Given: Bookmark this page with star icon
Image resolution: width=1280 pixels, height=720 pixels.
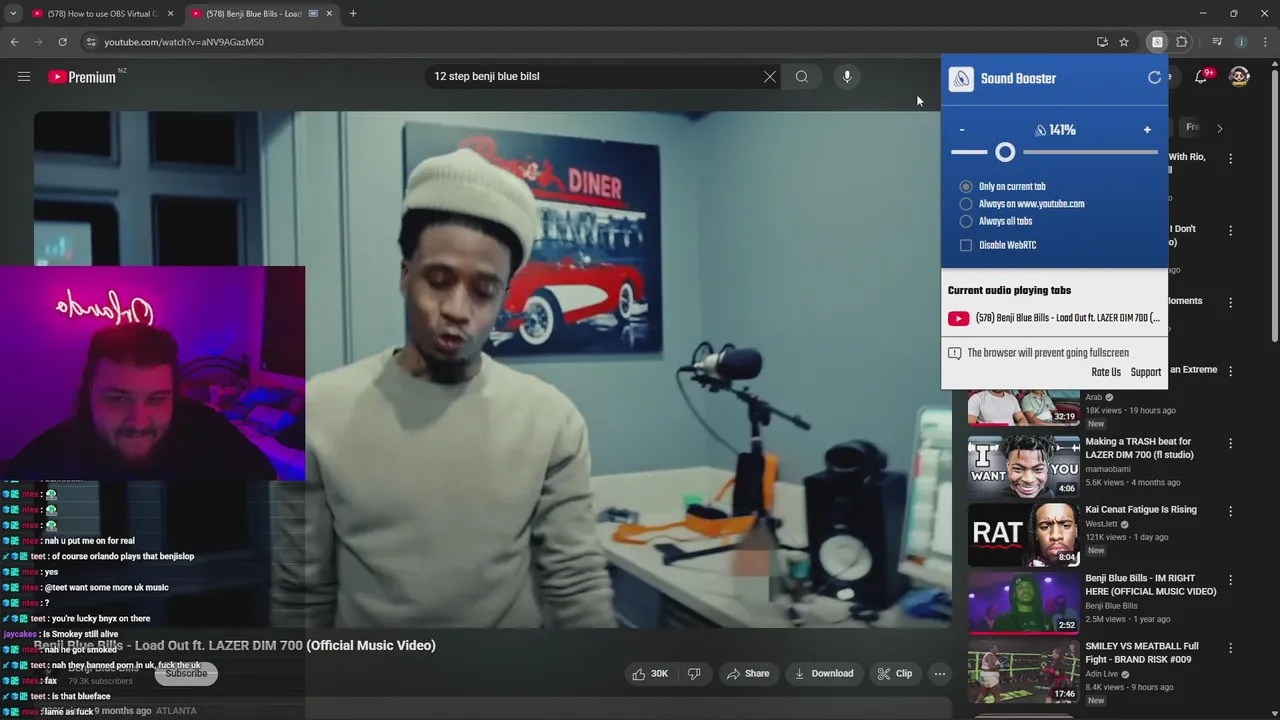Looking at the screenshot, I should 1124,42.
